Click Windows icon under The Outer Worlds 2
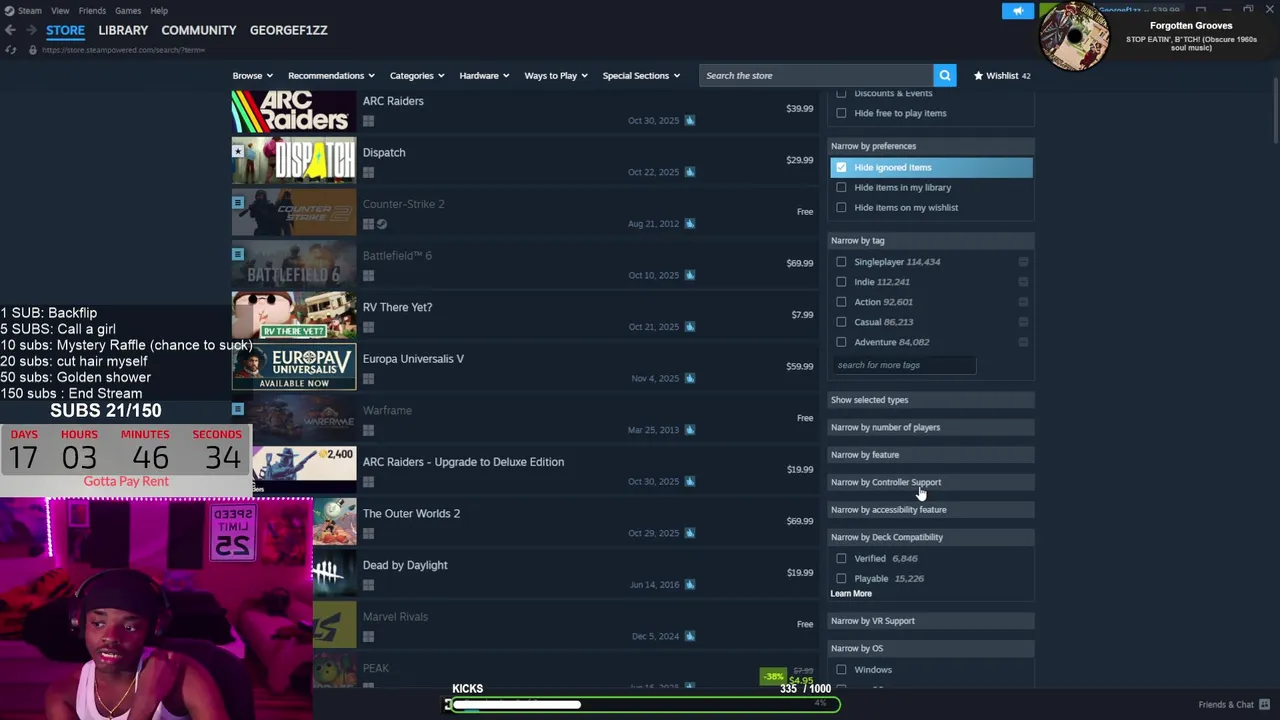 click(x=368, y=534)
